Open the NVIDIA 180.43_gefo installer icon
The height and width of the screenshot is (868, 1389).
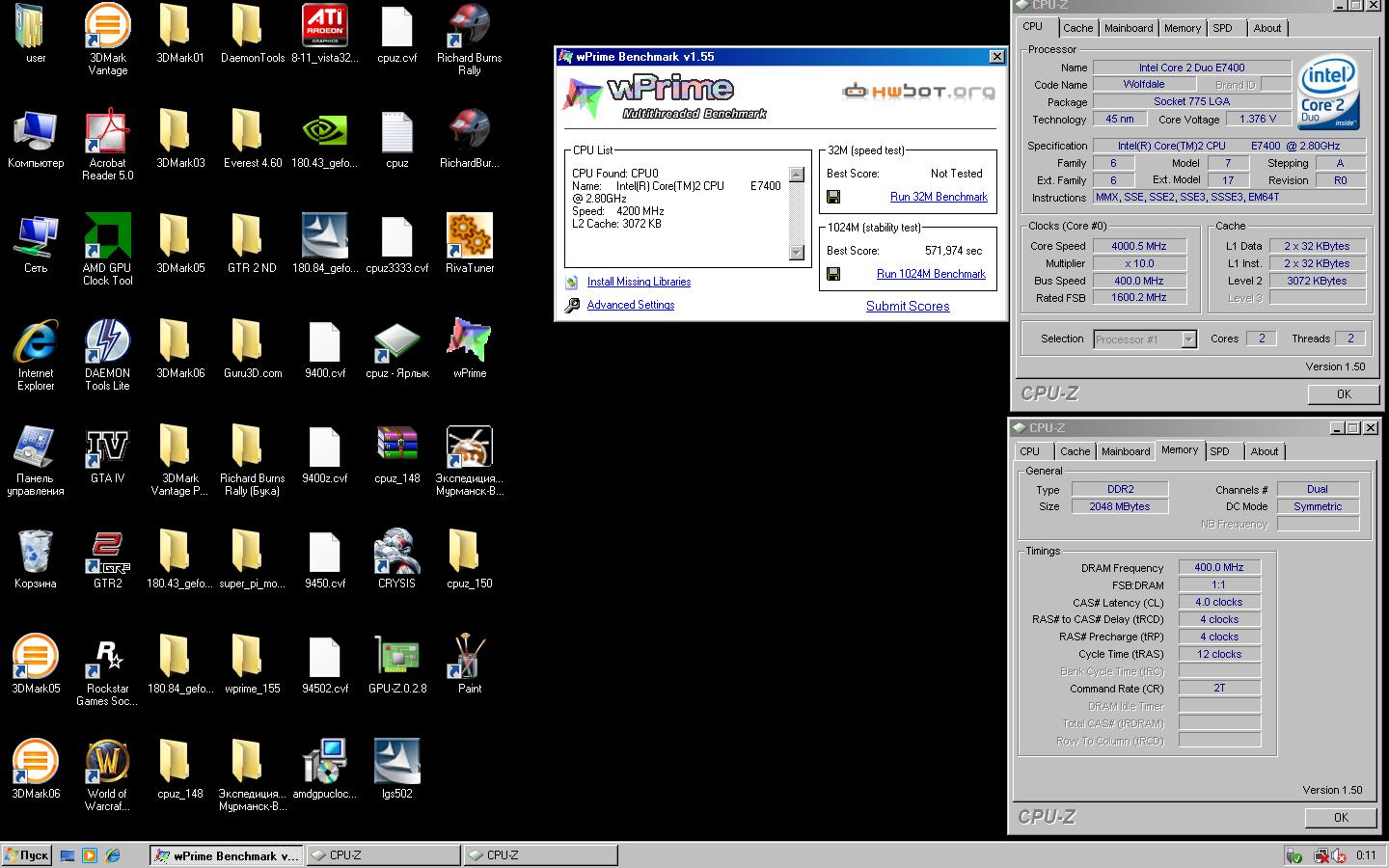click(325, 139)
